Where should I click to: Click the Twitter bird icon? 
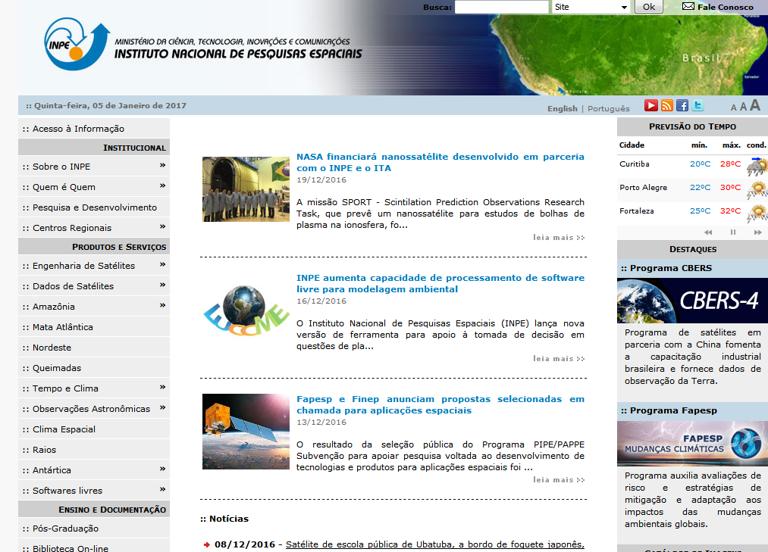pos(698,106)
